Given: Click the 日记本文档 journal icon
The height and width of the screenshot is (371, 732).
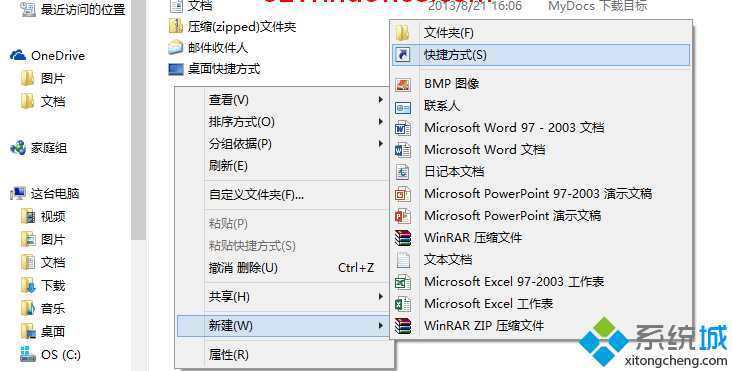Looking at the screenshot, I should [x=402, y=172].
